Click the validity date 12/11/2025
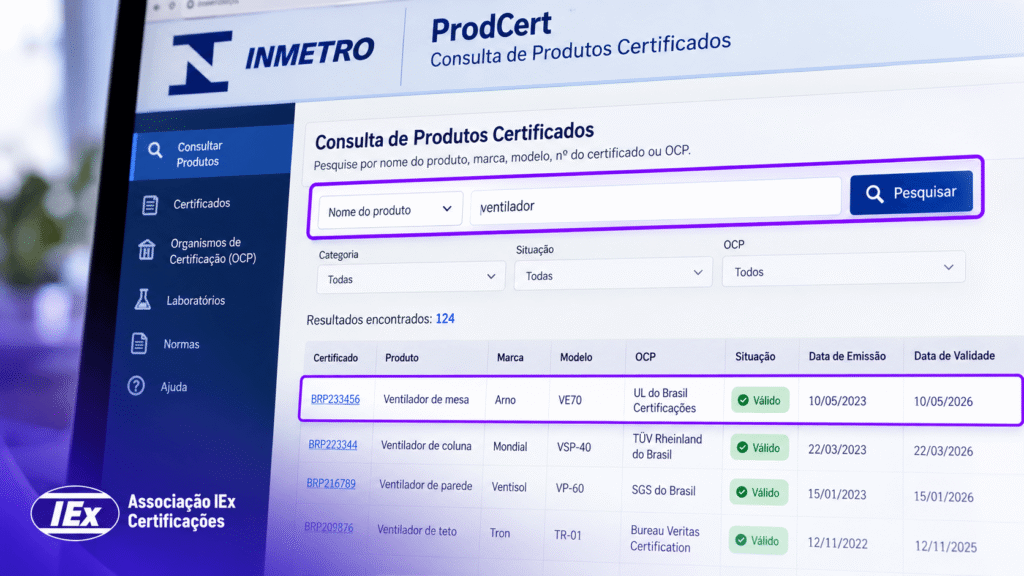This screenshot has width=1024, height=576. (x=946, y=547)
